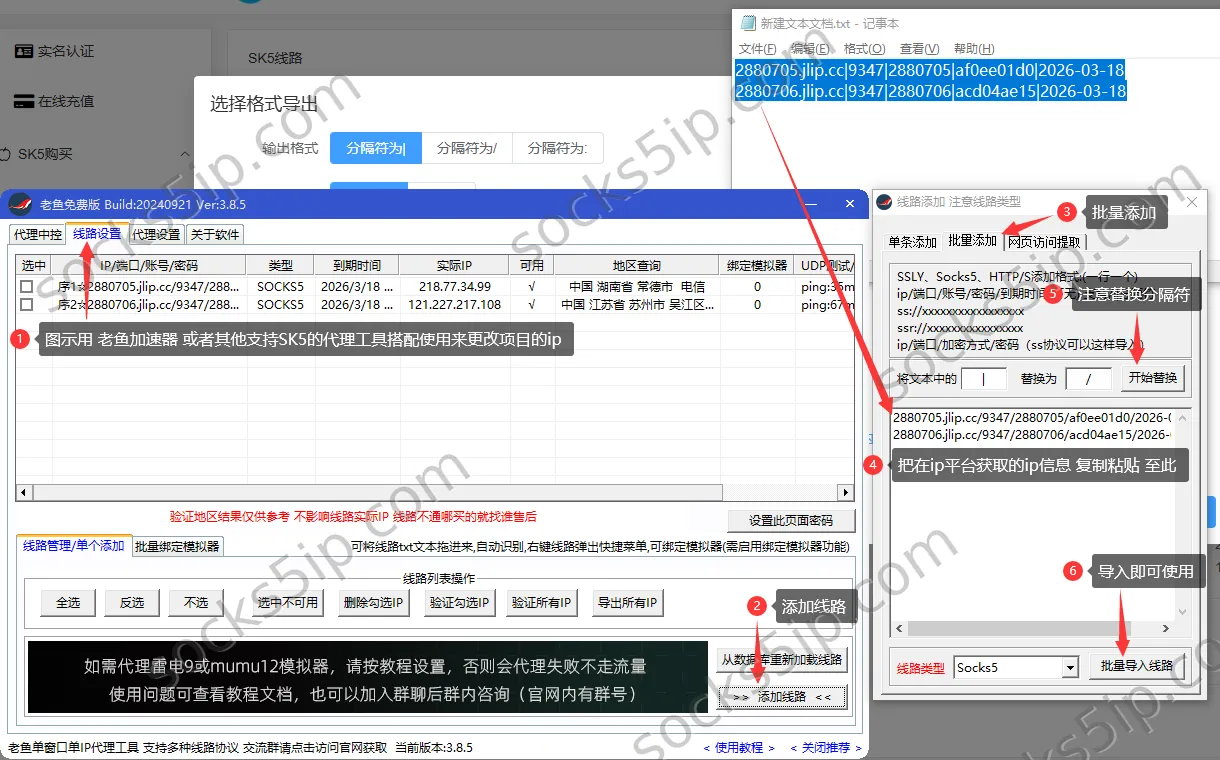
Task: Select output format 分隔符为: option
Action: pos(558,148)
